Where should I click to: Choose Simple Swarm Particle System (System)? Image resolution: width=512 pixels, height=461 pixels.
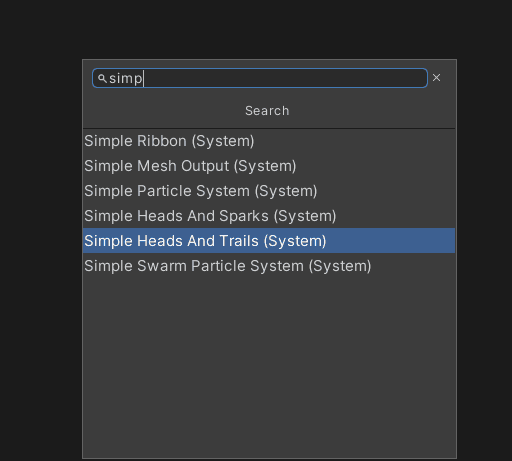pos(269,266)
